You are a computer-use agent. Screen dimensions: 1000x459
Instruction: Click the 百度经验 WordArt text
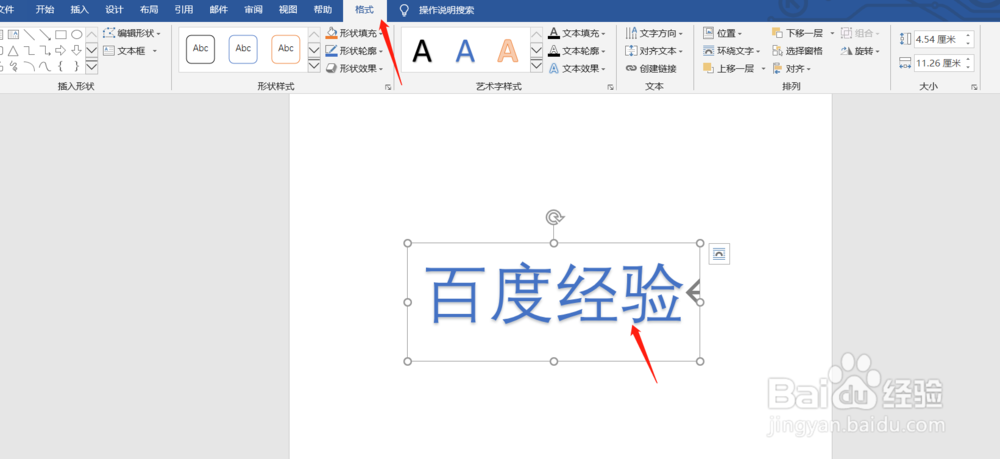(553, 294)
